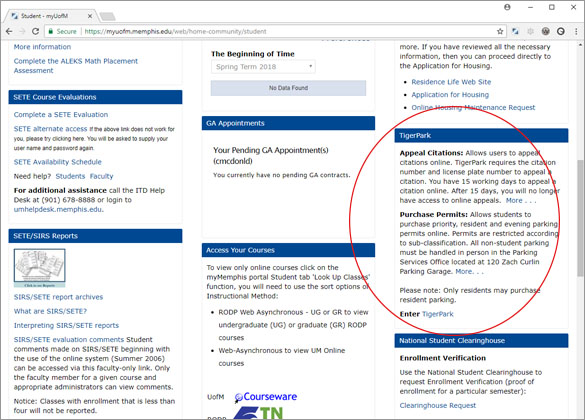Click the green Secure padlock icon
The image size is (585, 420).
(x=51, y=31)
